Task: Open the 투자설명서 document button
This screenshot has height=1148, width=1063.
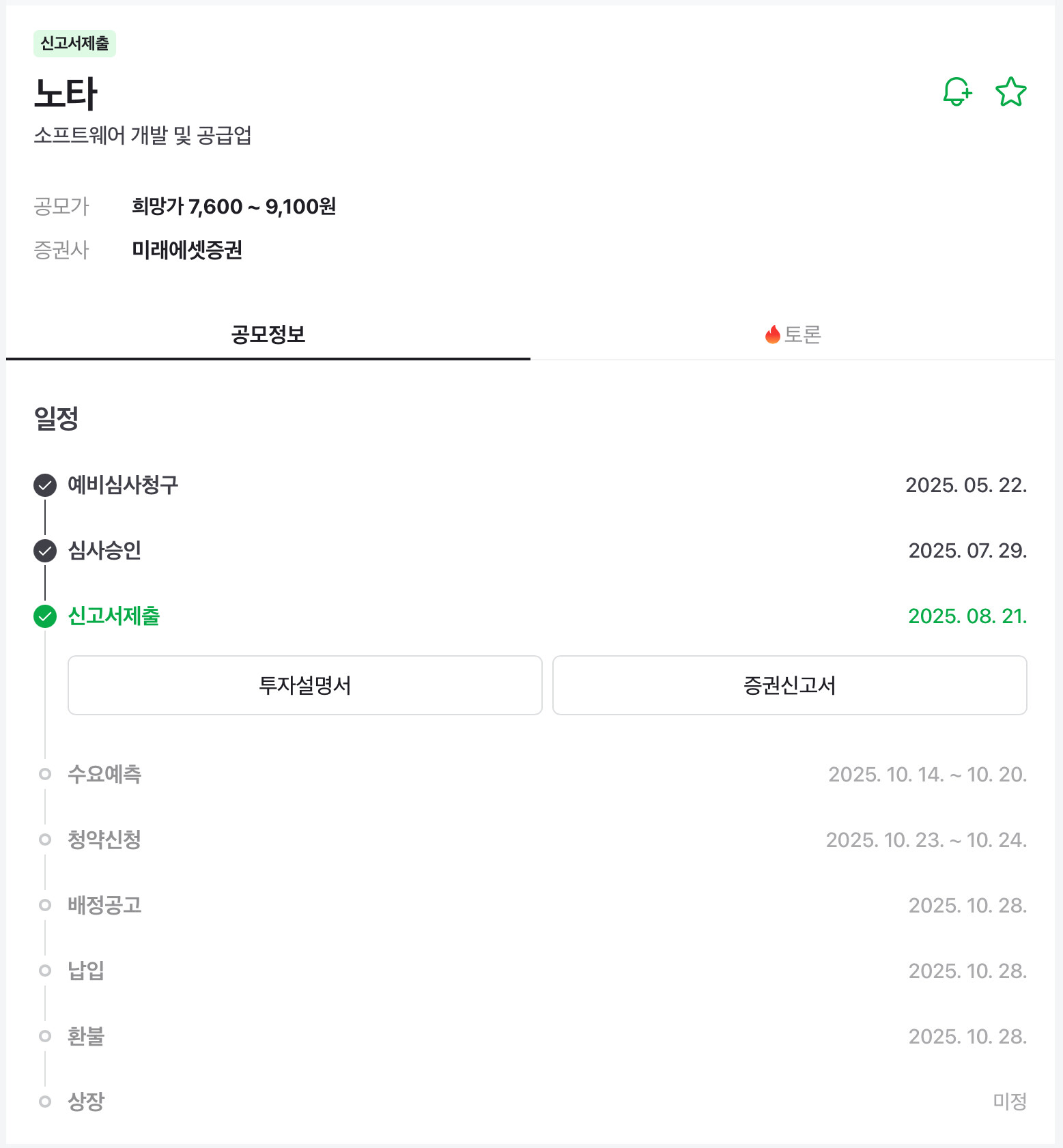Action: (x=305, y=685)
